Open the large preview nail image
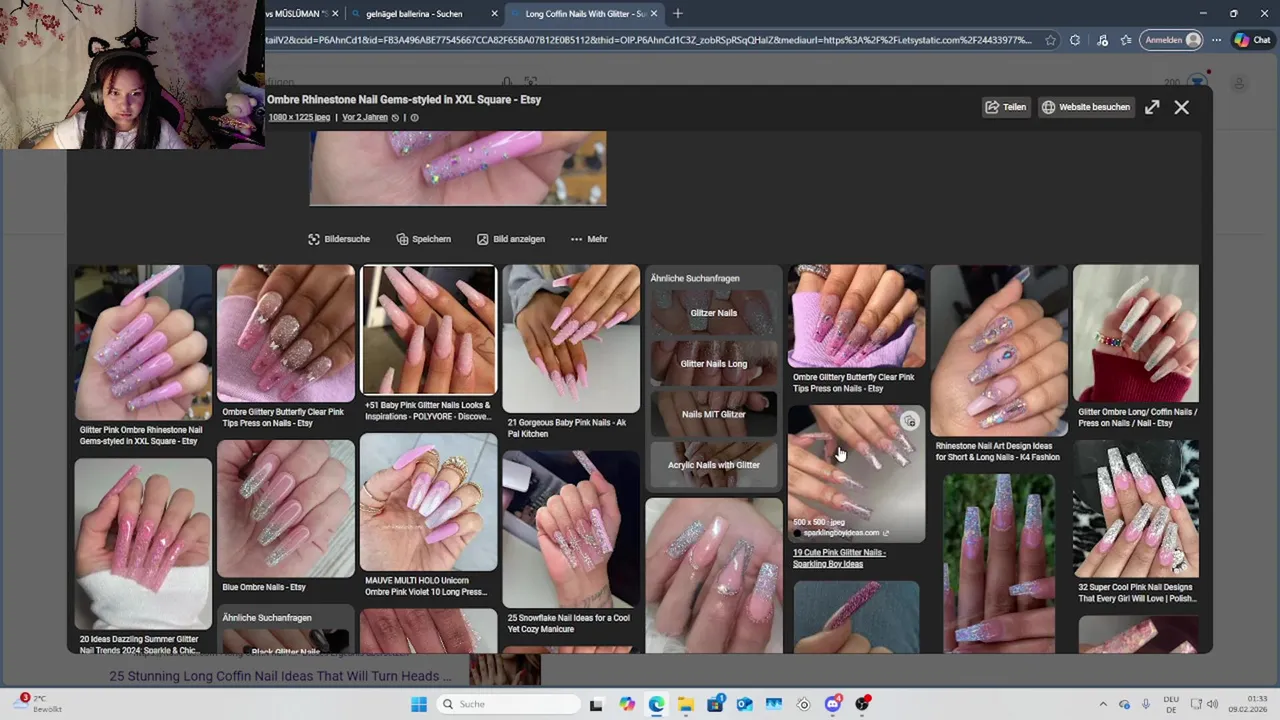The height and width of the screenshot is (720, 1280). pos(458,168)
